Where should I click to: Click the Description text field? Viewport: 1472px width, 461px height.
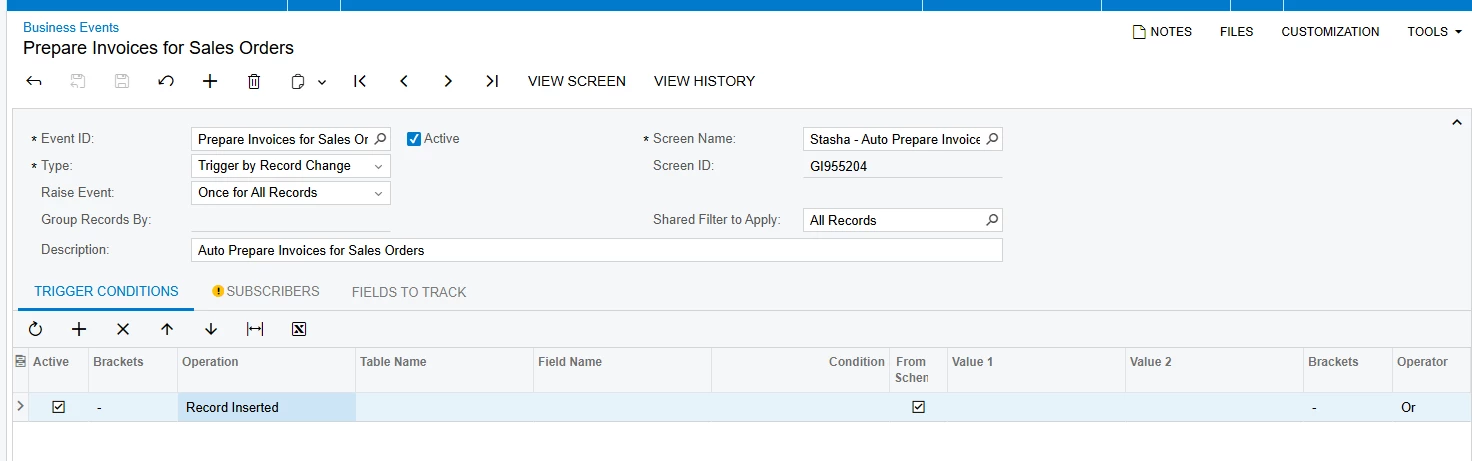click(596, 250)
